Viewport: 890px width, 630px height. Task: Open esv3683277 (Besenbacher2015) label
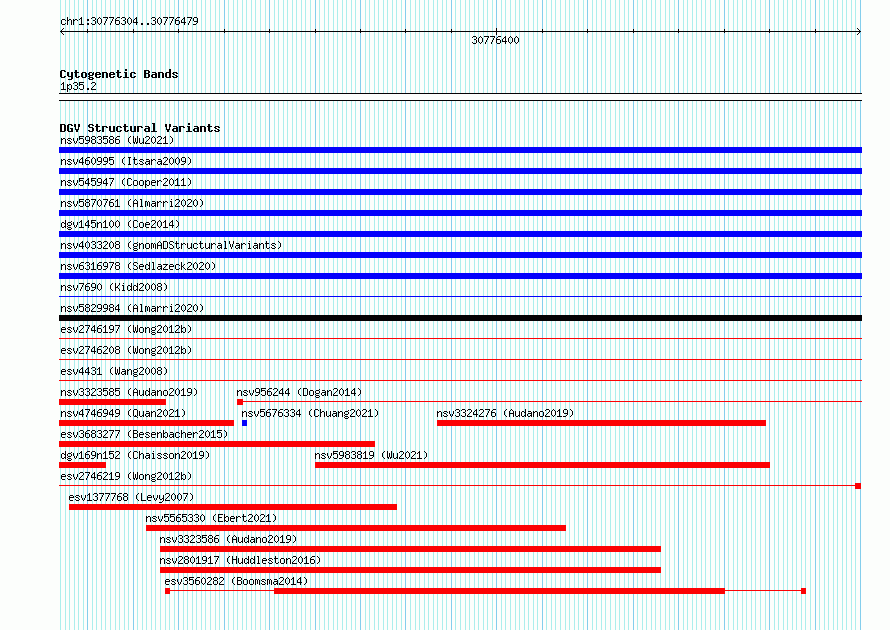tap(144, 434)
